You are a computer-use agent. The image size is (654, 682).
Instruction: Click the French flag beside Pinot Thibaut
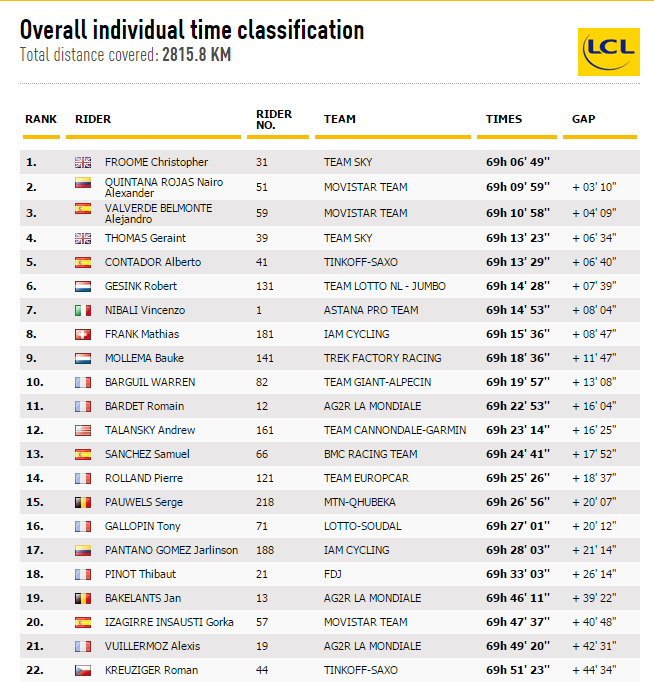pos(83,574)
